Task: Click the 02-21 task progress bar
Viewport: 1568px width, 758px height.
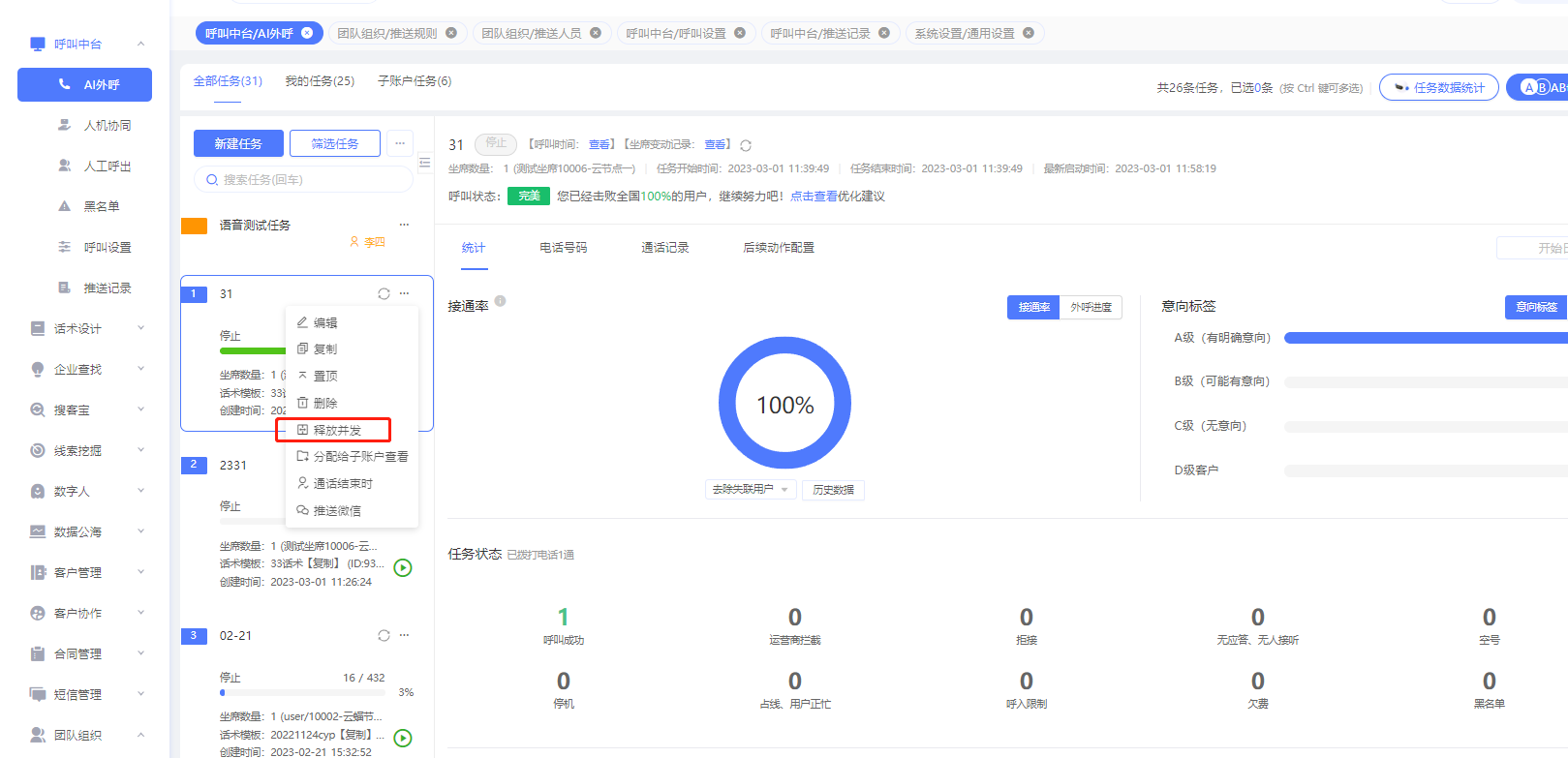Action: tap(302, 693)
